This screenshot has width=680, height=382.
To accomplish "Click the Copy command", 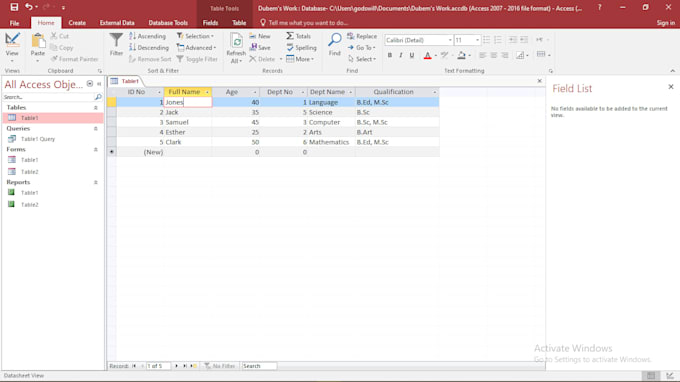I will (x=62, y=48).
